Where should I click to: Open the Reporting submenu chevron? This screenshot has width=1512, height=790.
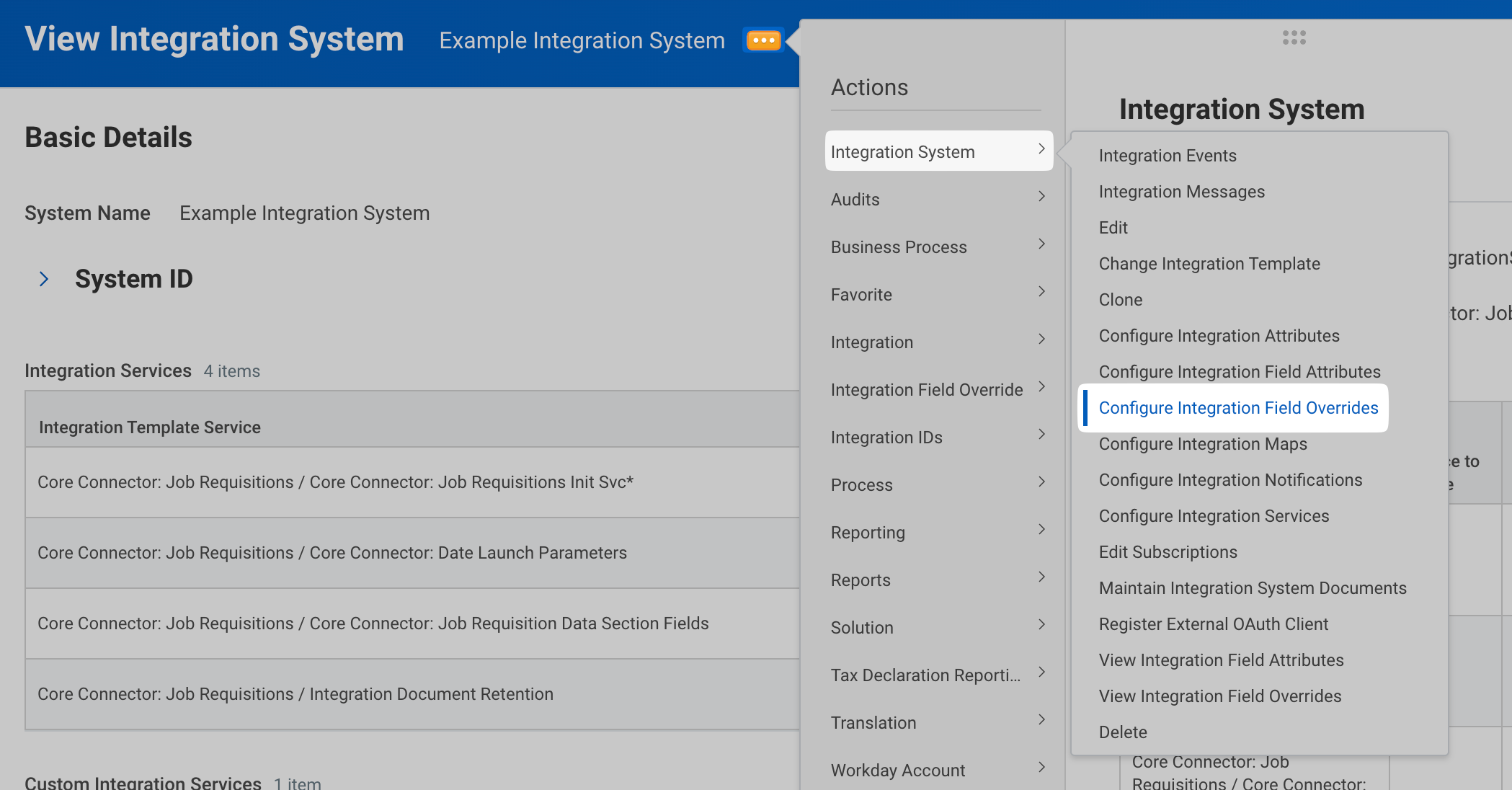click(x=1041, y=530)
